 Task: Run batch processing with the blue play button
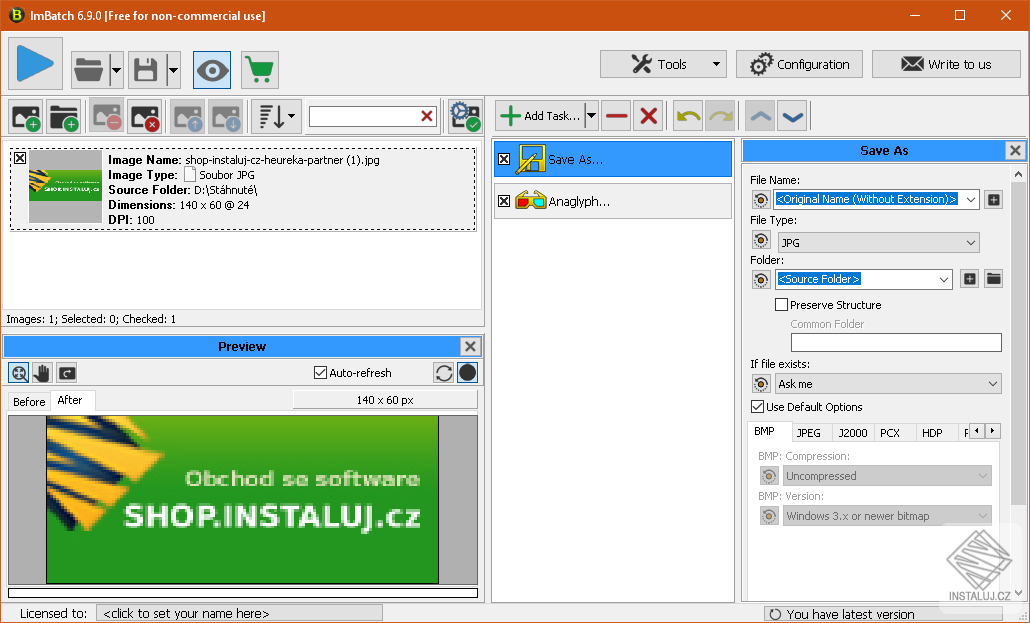pos(35,64)
